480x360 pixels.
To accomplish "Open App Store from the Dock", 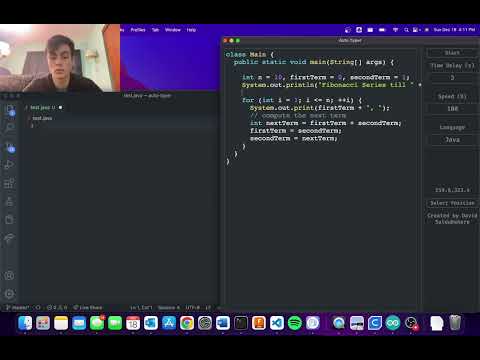I will 169,323.
